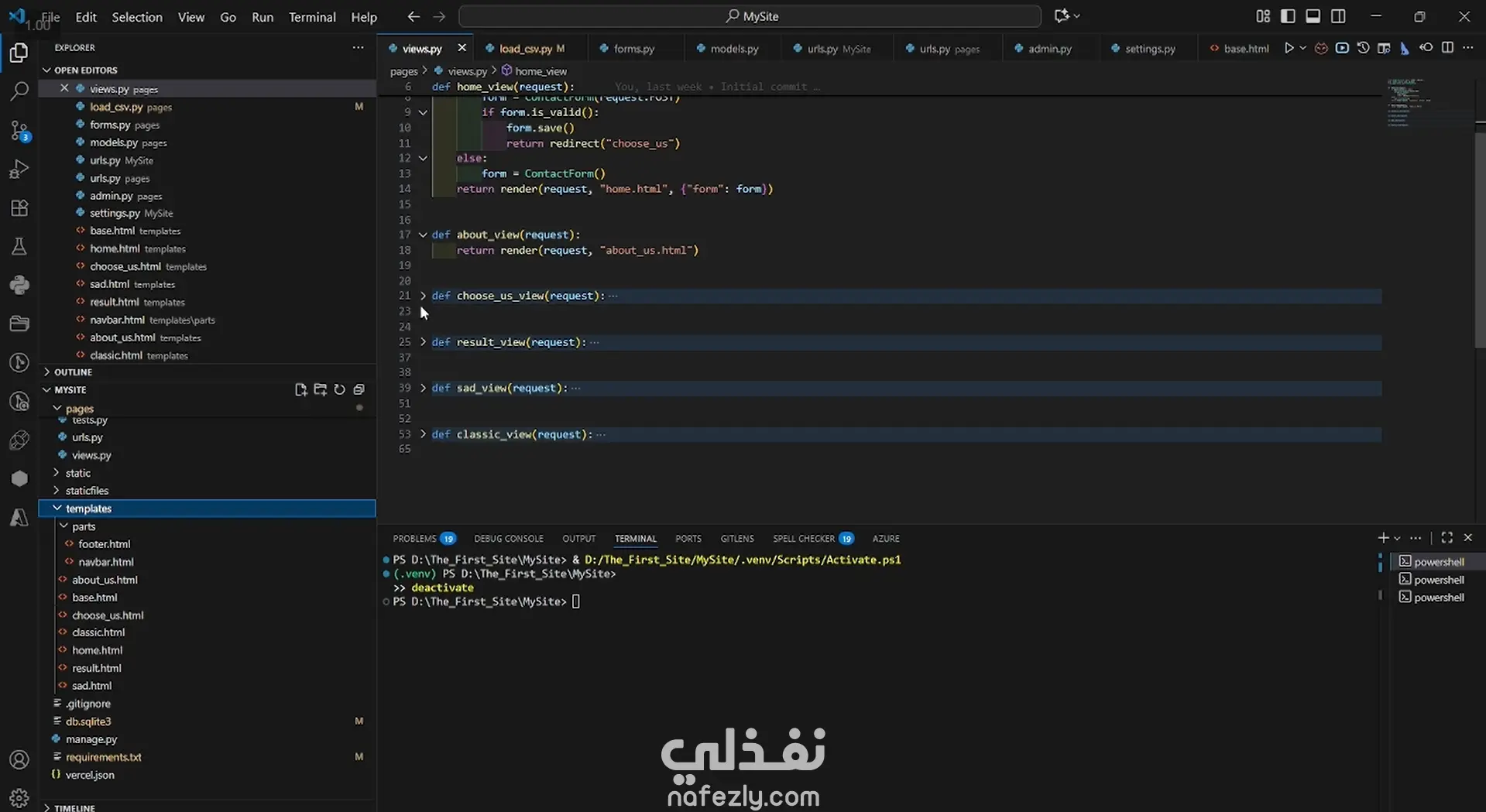Collapse all folders in MYSITE explorer
The image size is (1486, 812).
[359, 389]
